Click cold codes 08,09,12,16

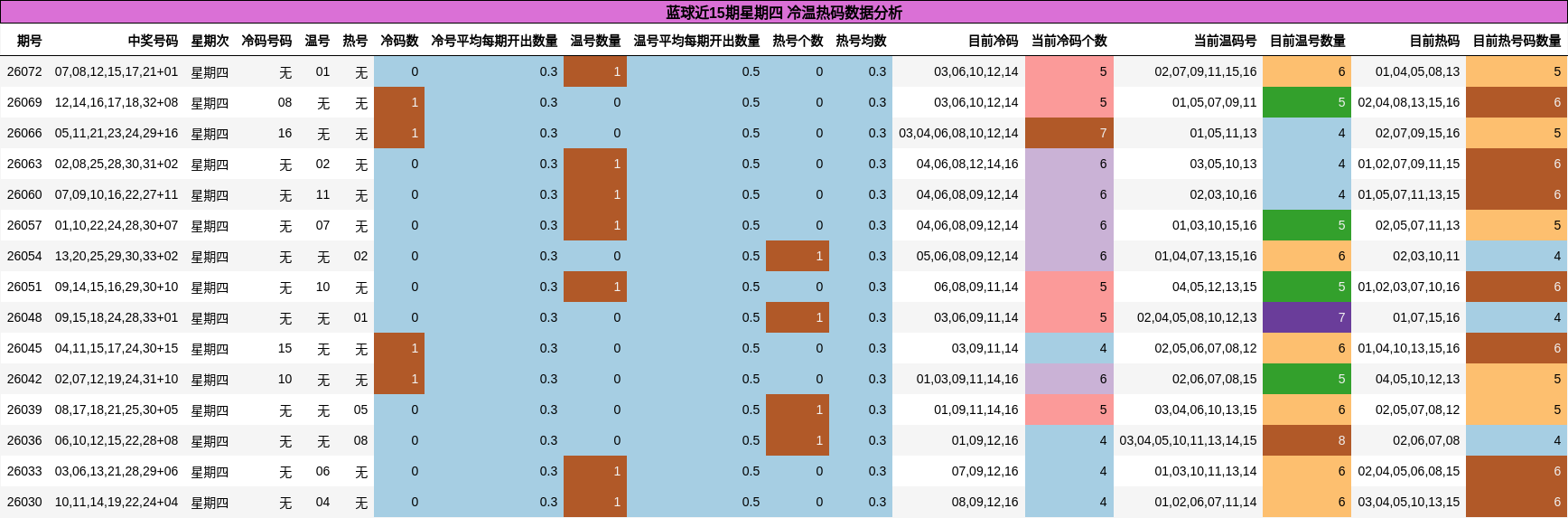click(x=985, y=502)
